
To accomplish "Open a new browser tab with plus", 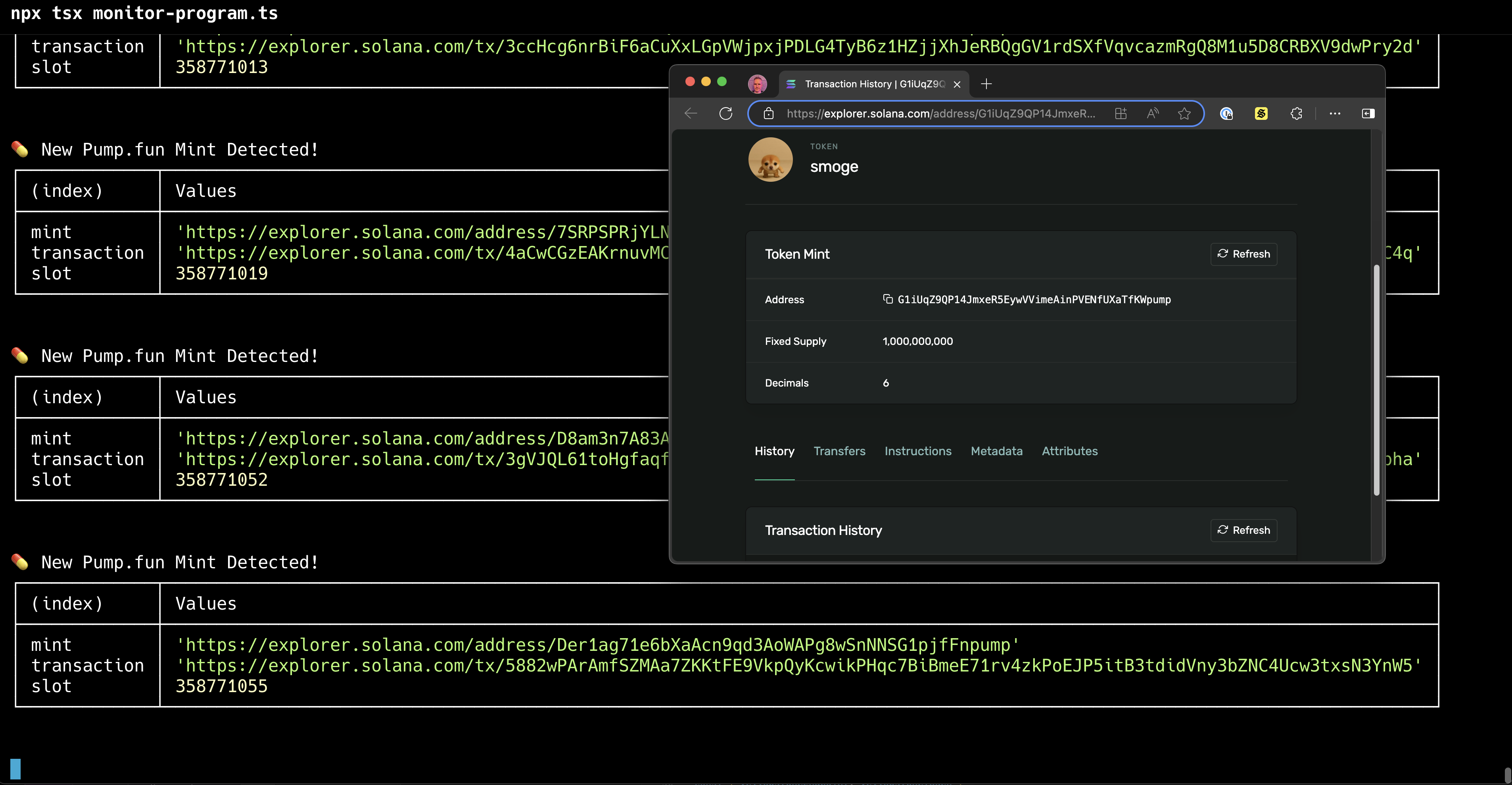I will click(x=986, y=84).
